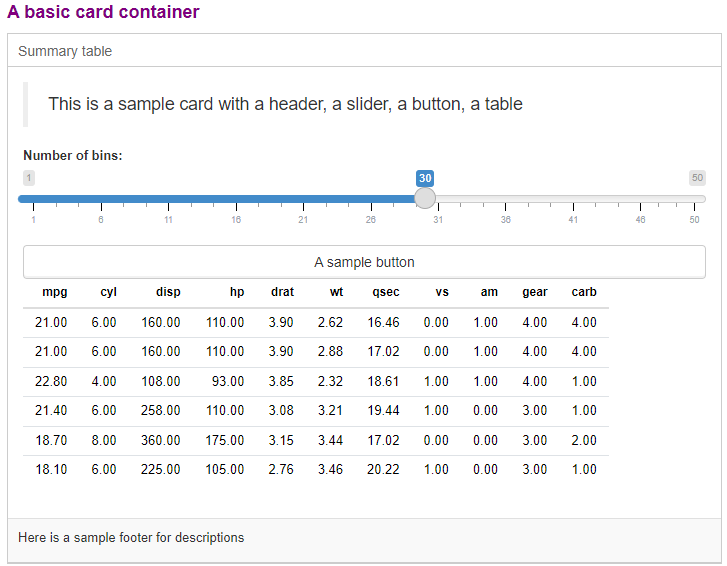This screenshot has width=727, height=566.
Task: Click the 'carb' column header
Action: coord(584,292)
